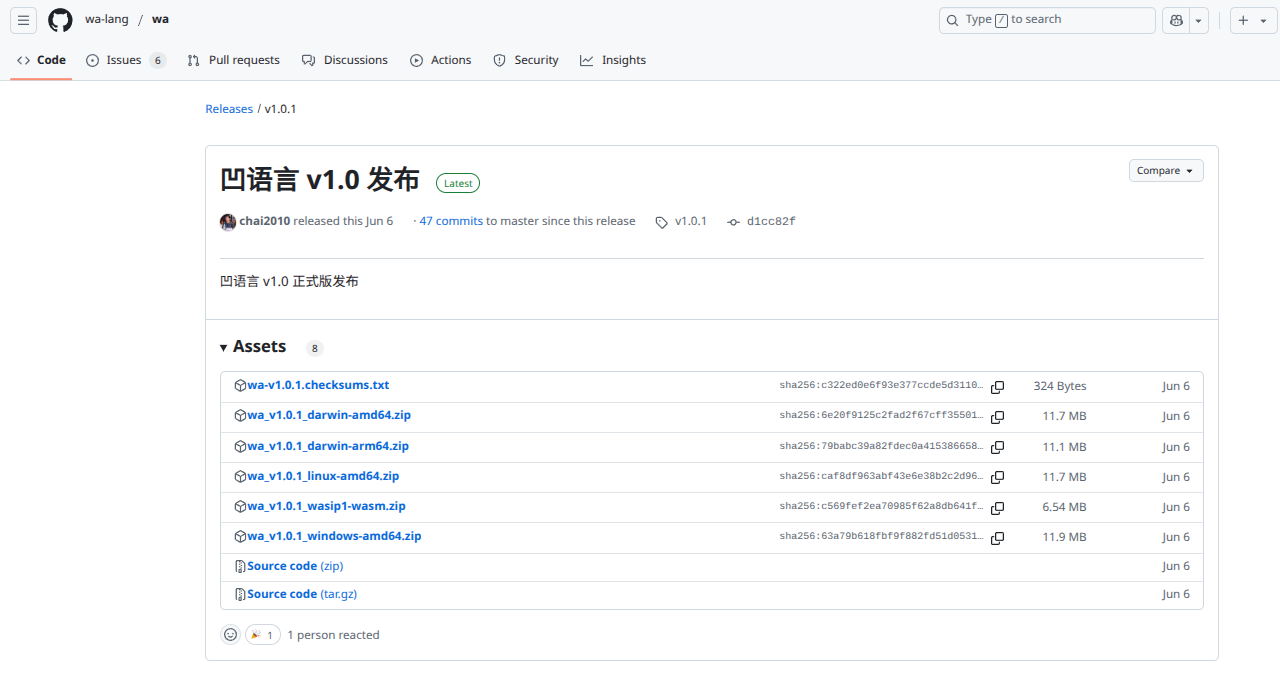This screenshot has height=685, width=1280.
Task: Expand the create new plus dropdown
Action: pos(1254,20)
